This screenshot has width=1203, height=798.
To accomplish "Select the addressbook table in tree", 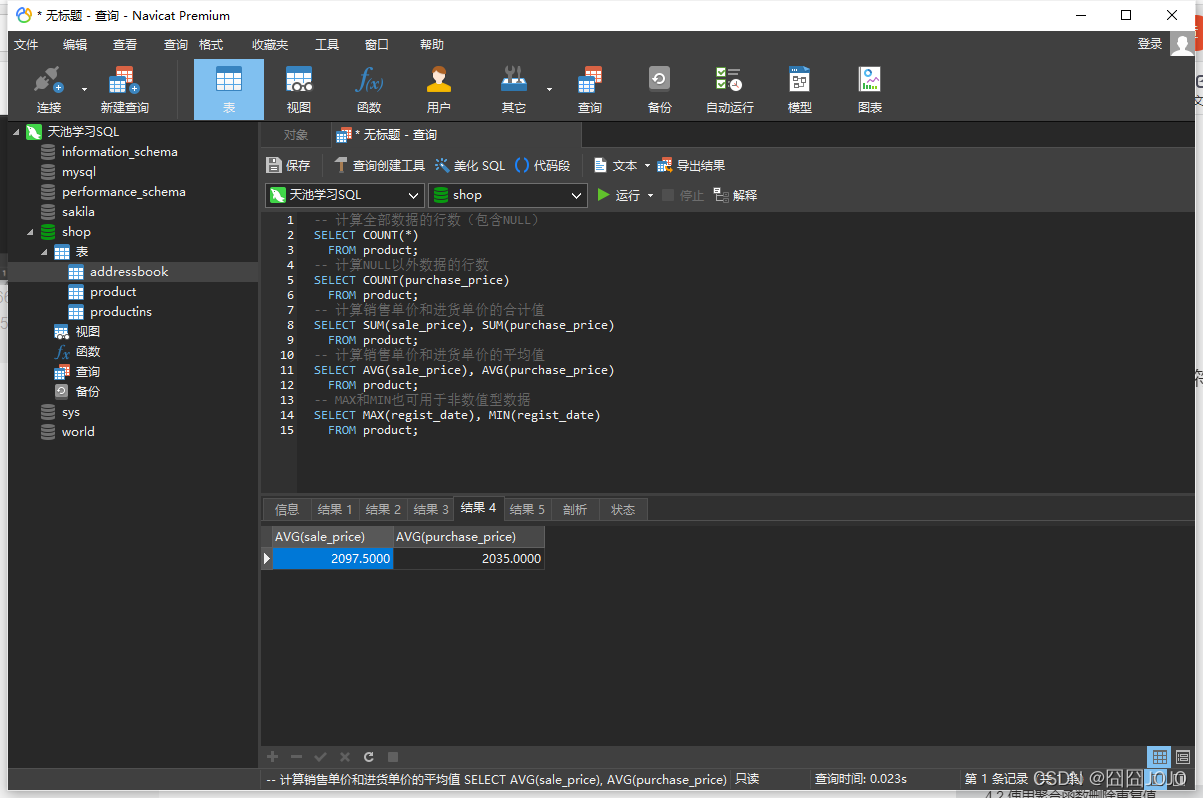I will click(x=129, y=272).
